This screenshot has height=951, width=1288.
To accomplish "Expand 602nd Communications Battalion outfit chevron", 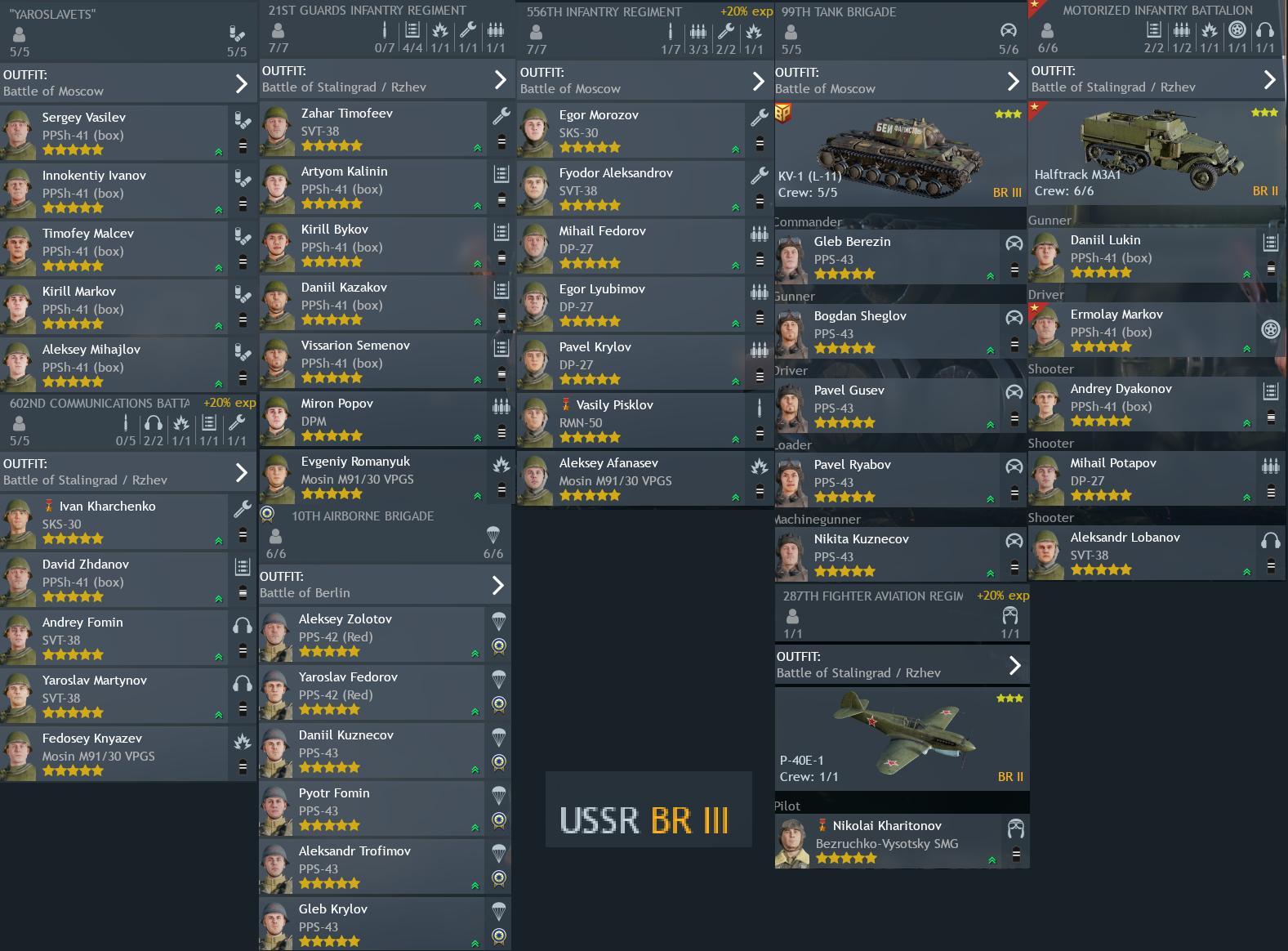I will (x=241, y=472).
